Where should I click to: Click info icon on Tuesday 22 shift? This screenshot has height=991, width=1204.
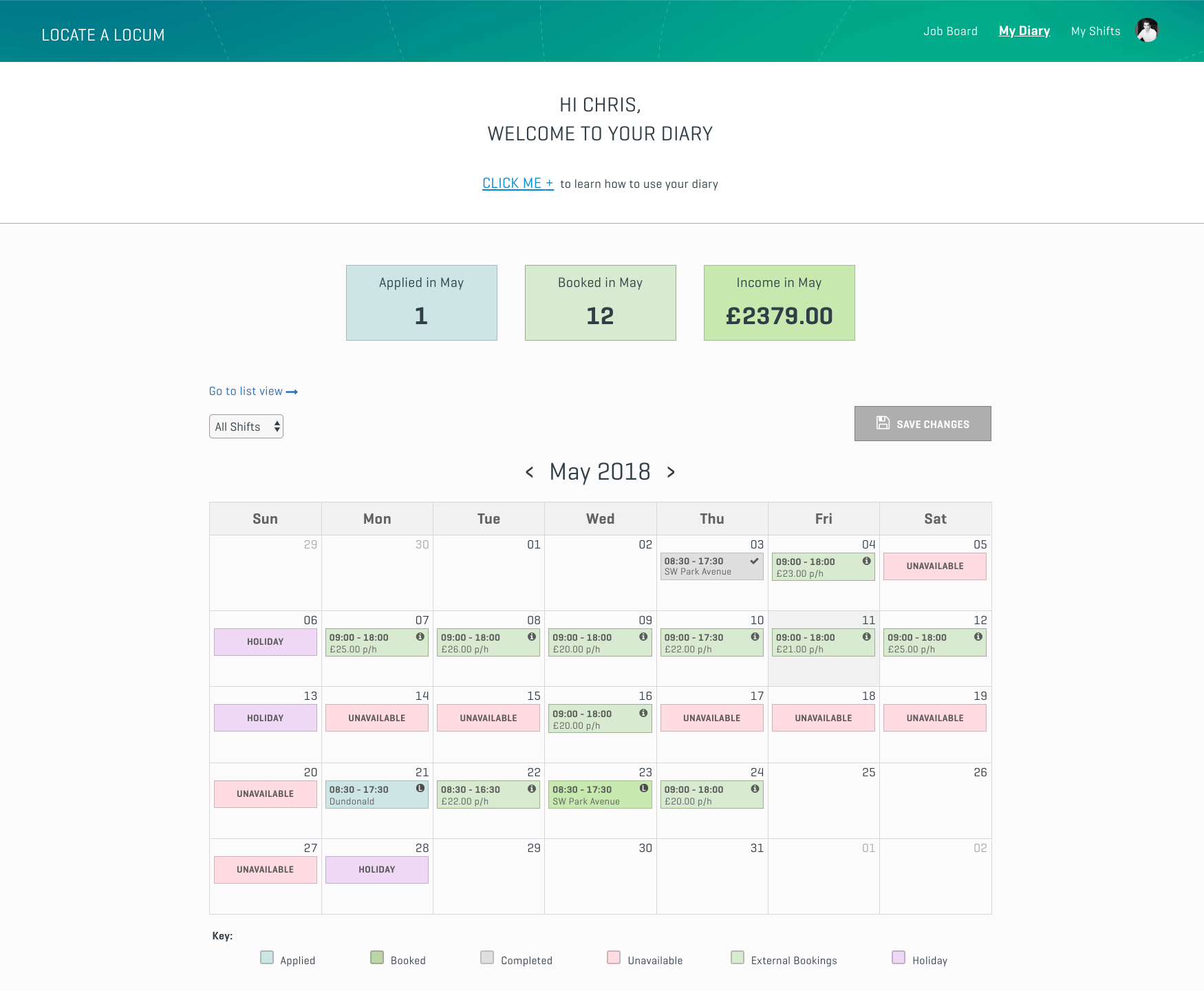click(531, 789)
